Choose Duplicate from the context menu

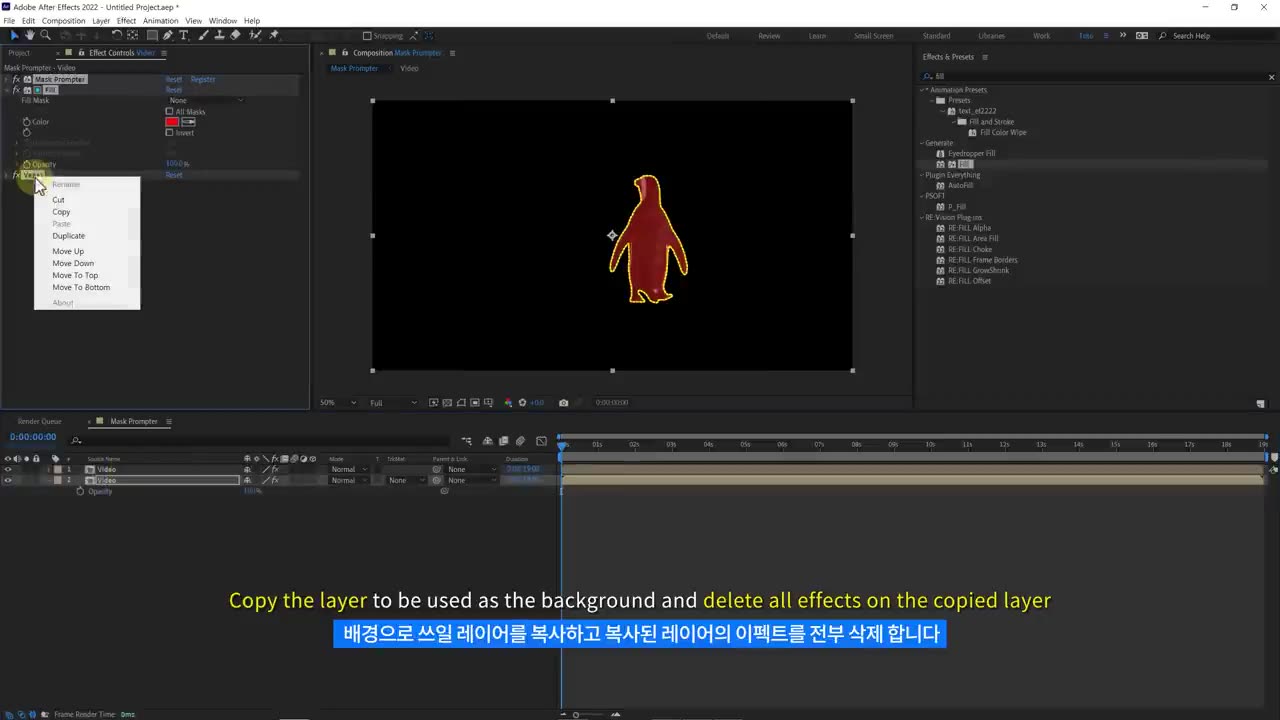(x=69, y=236)
